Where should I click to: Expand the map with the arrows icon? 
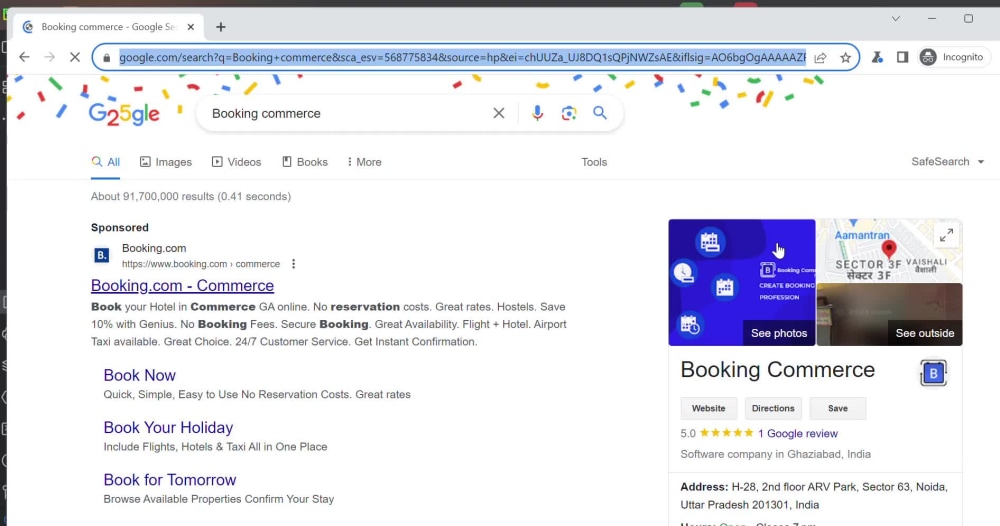point(946,235)
